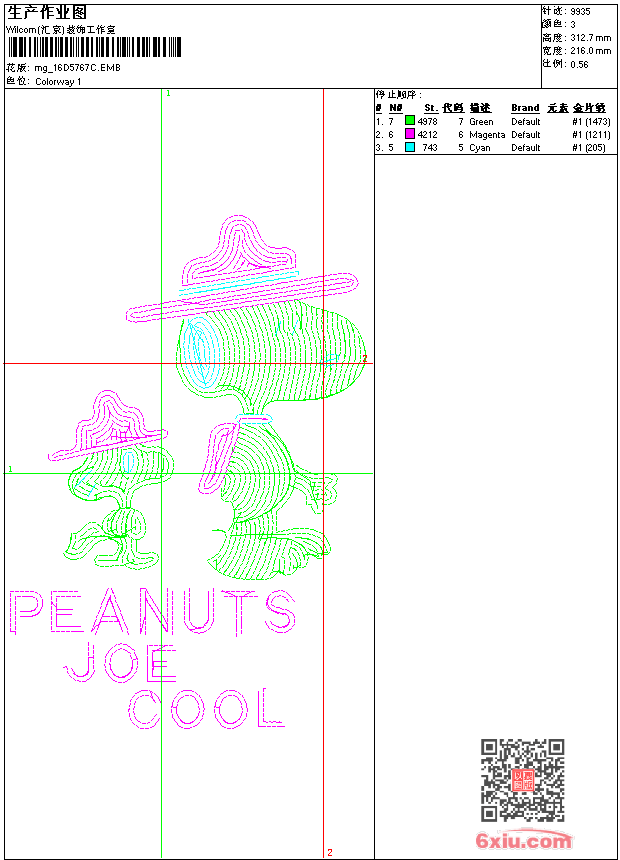Click stitch count 4978 in Green row
Viewport: 620px width, 860px height.
coord(427,122)
